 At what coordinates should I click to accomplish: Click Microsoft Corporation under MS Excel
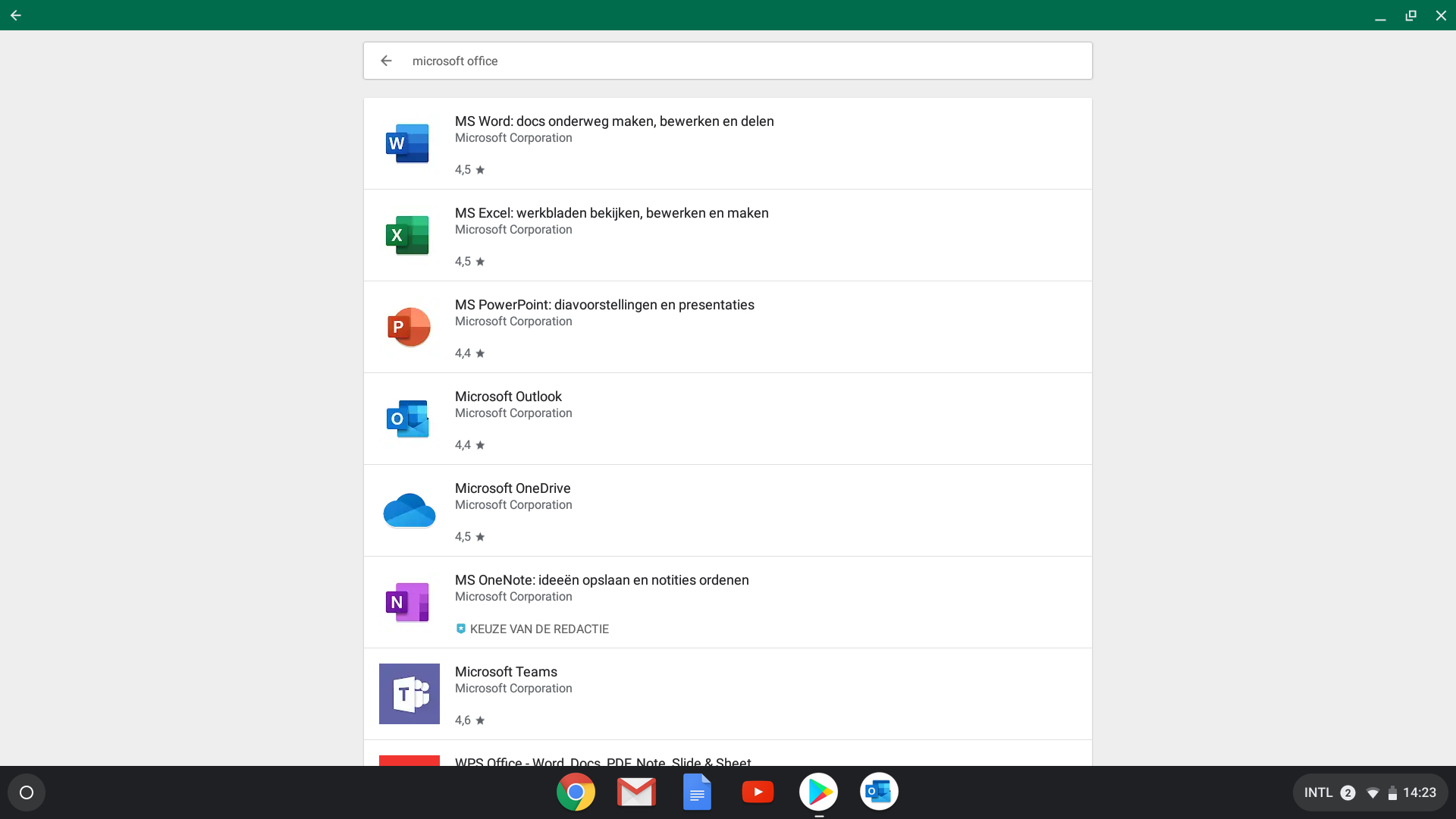[513, 230]
